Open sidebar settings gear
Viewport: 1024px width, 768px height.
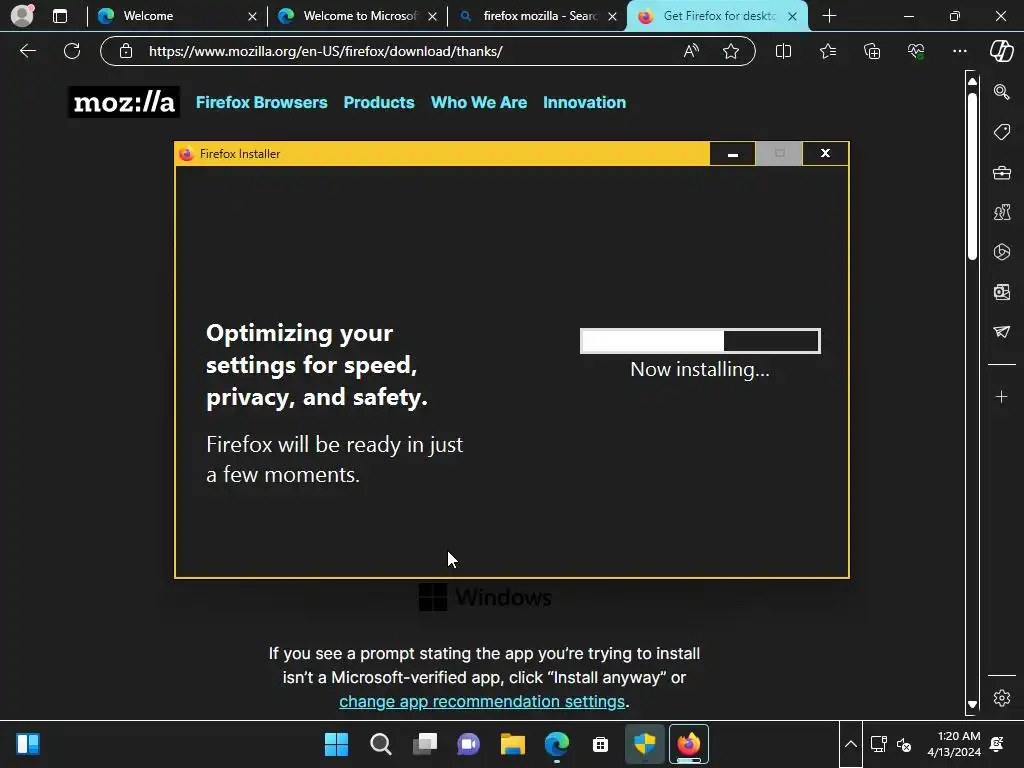click(x=1001, y=698)
